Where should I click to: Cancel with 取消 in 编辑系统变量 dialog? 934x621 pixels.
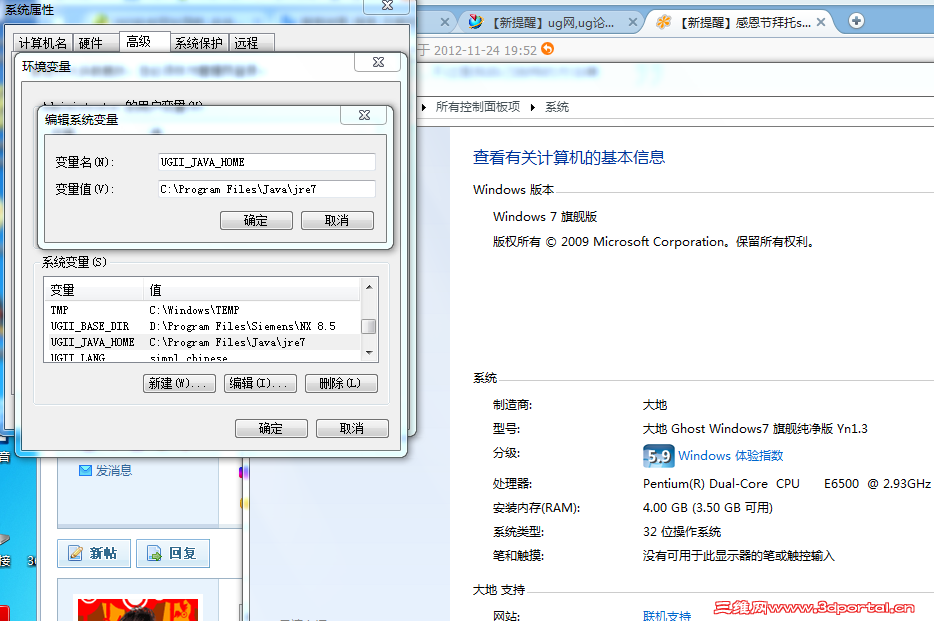(337, 220)
